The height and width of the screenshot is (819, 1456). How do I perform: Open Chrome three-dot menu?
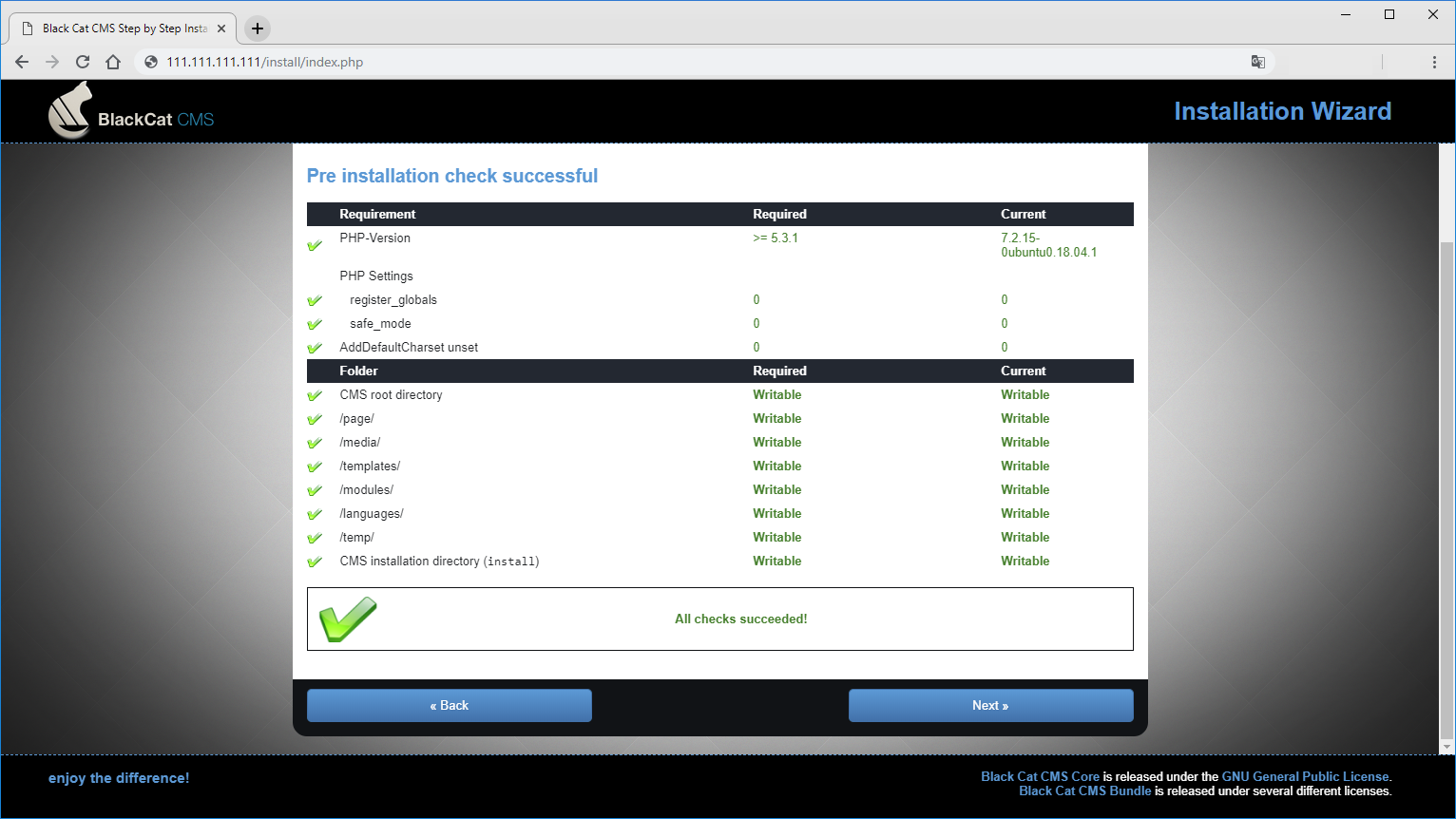pyautogui.click(x=1433, y=62)
